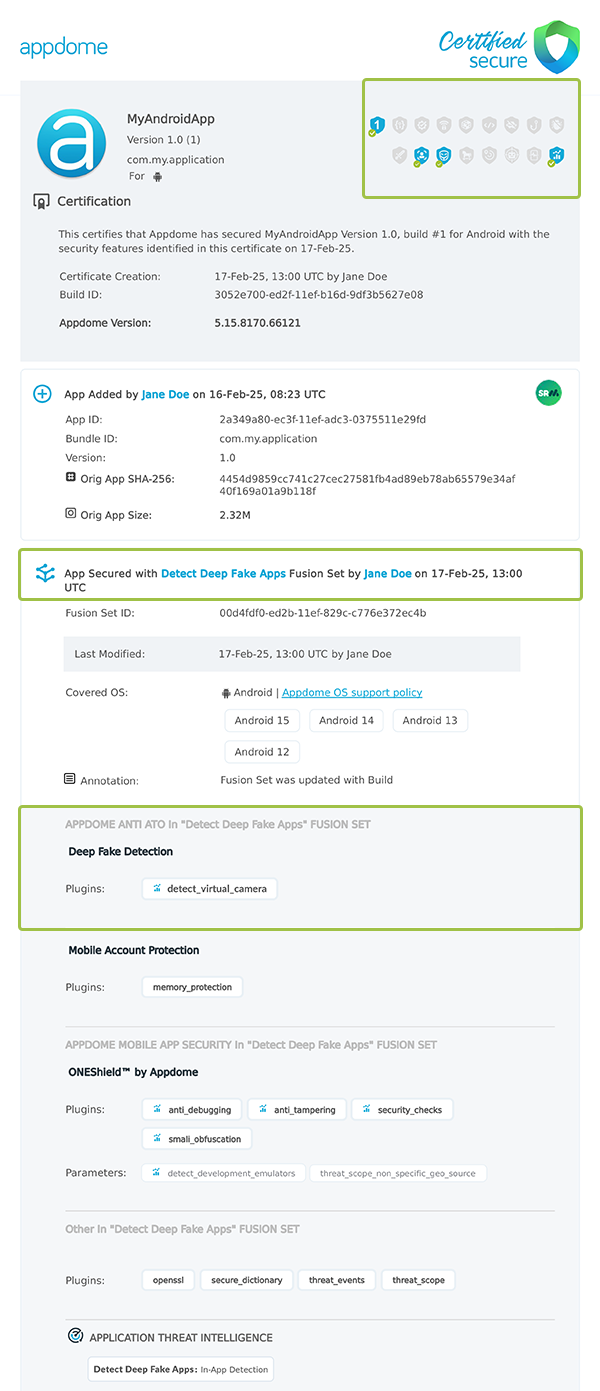
Task: Open Jane Doe link in App Added row
Action: 165,394
